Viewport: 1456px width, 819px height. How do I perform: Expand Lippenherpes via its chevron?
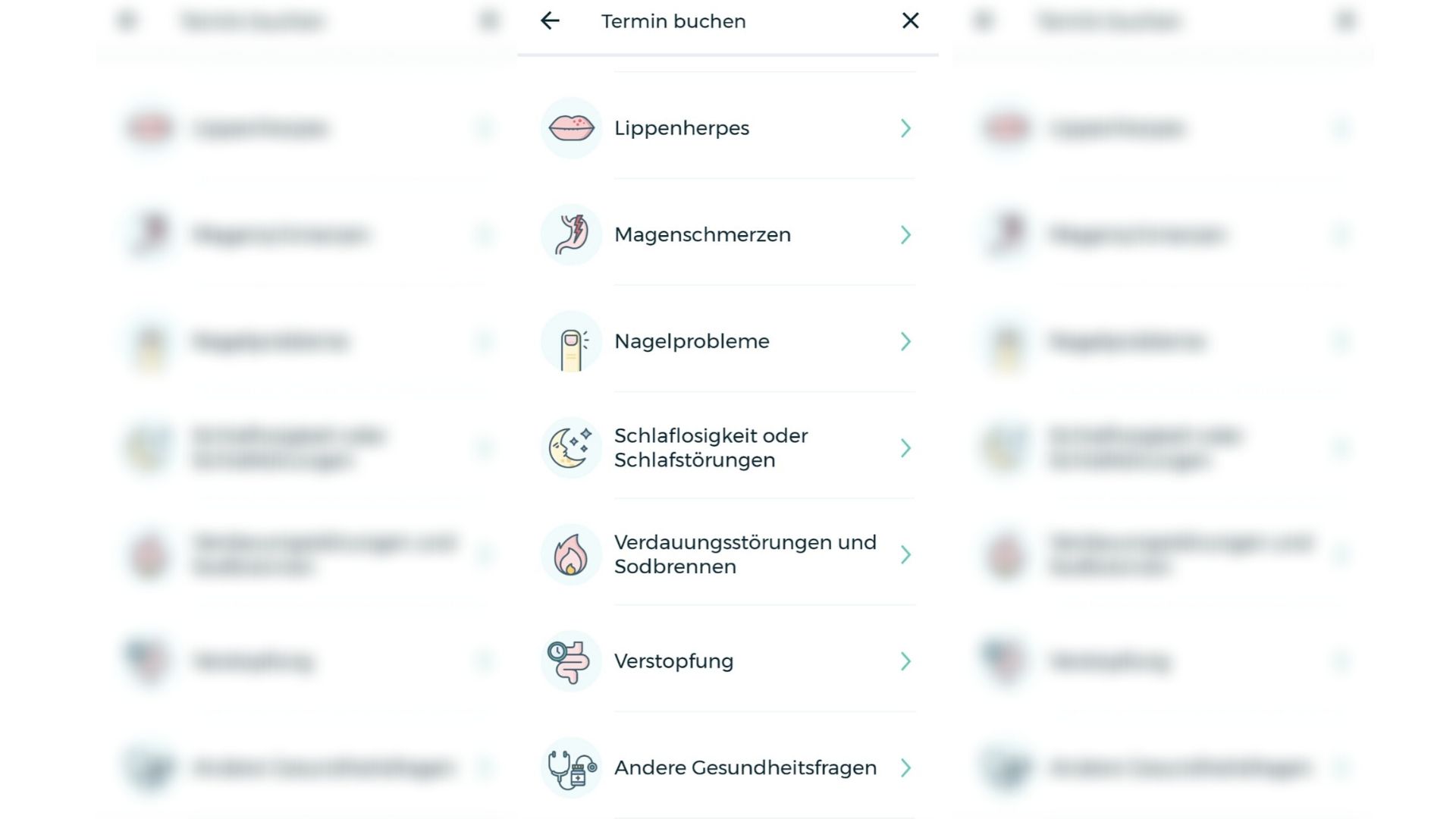click(905, 129)
